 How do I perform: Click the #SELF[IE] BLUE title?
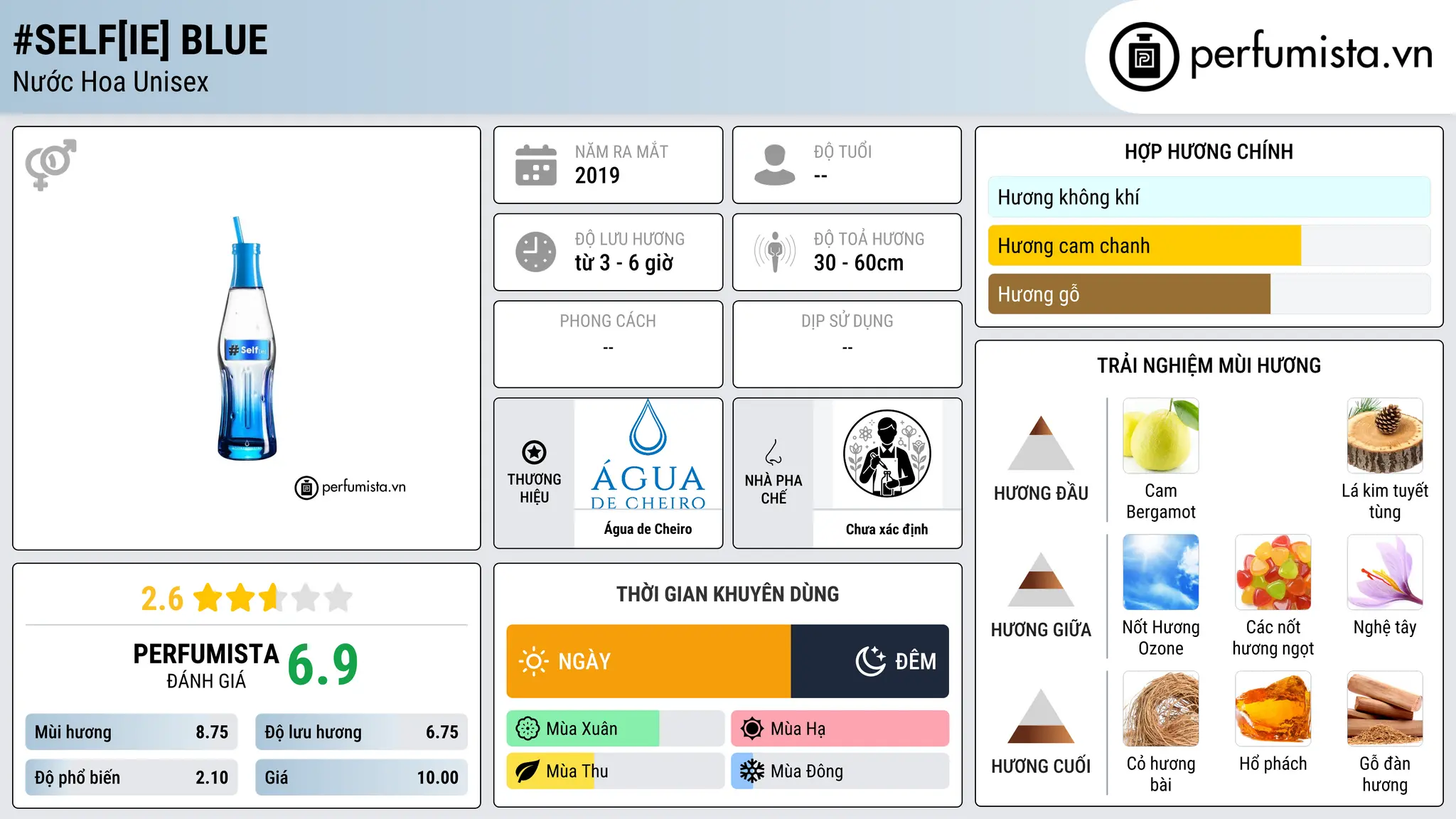coord(140,40)
